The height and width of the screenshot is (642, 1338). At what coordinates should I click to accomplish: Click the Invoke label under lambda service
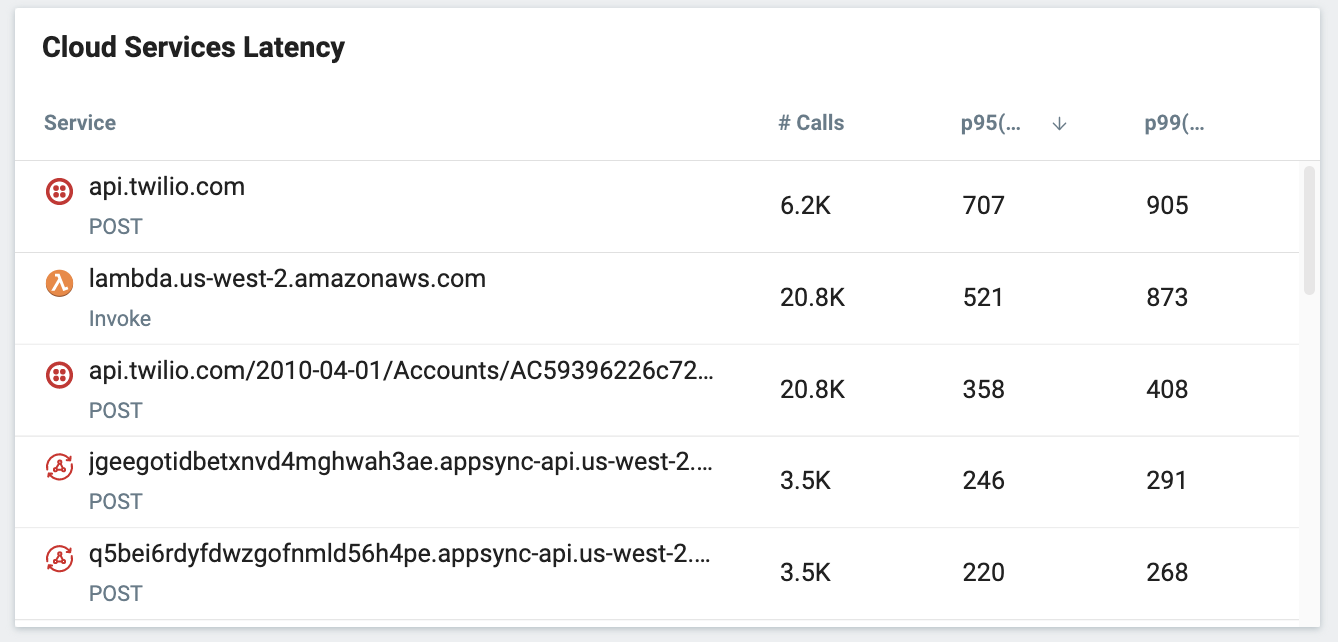[120, 319]
